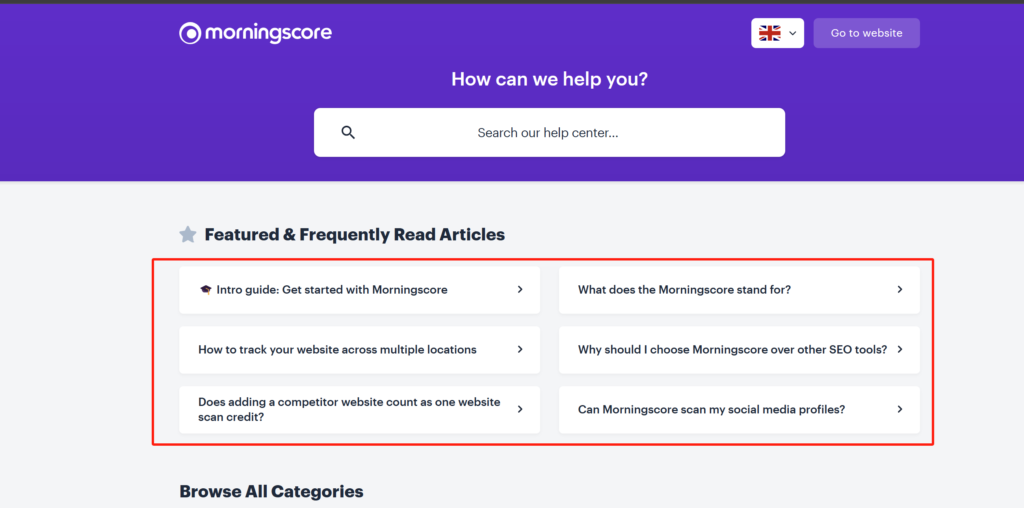Focus the Search our help center field

549,133
